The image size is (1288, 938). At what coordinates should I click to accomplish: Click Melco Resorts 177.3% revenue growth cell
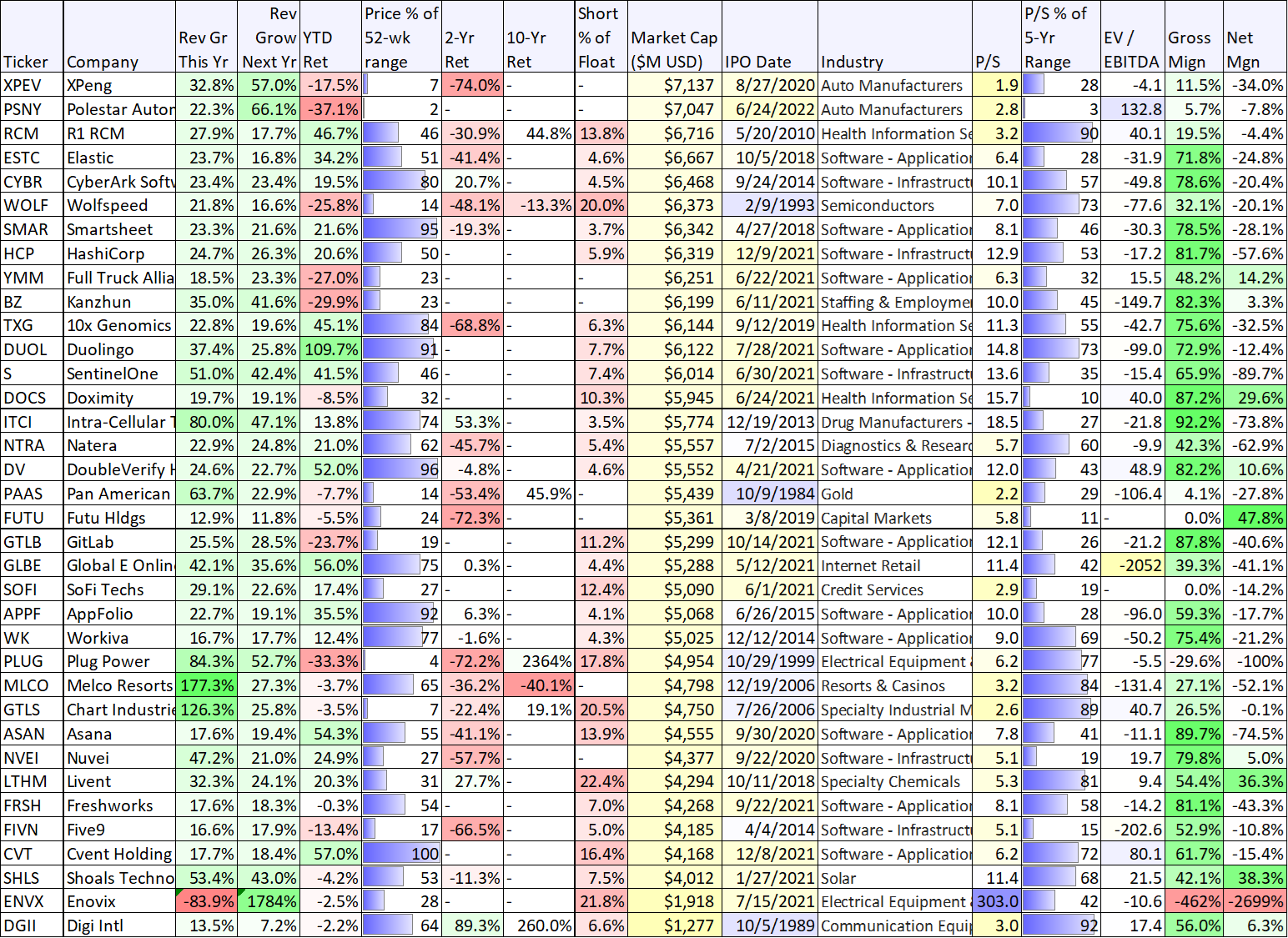click(x=206, y=685)
